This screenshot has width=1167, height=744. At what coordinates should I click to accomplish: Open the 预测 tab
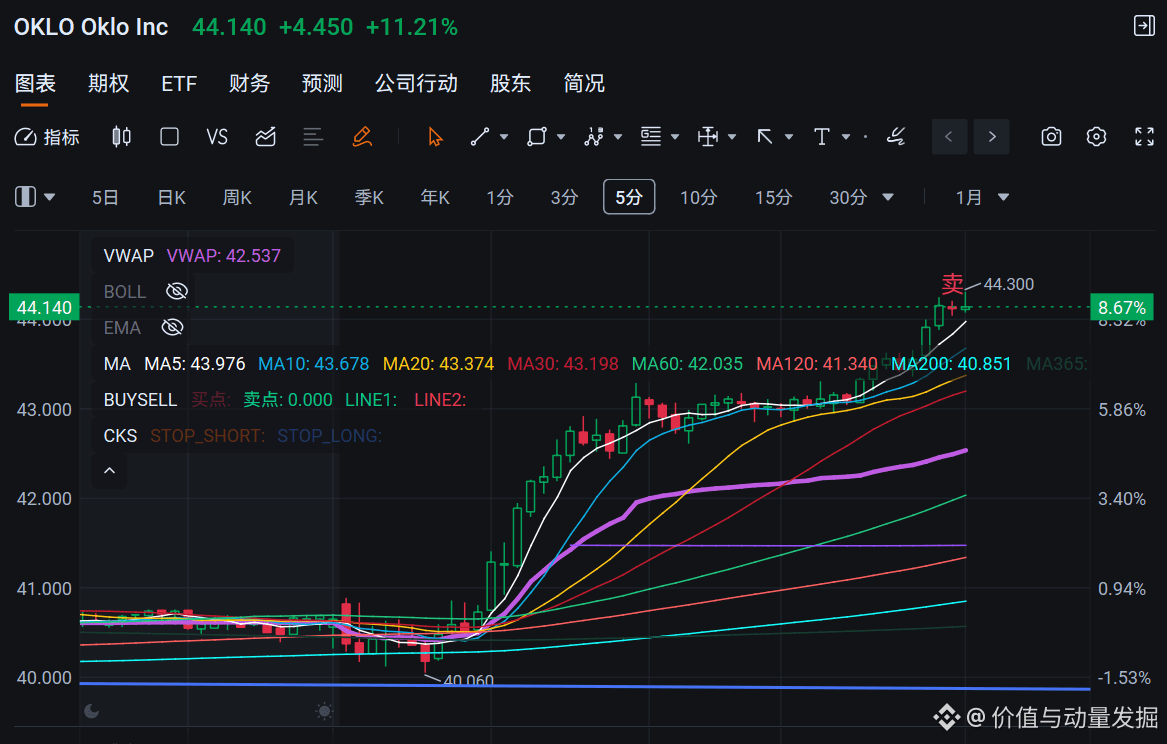coord(322,83)
